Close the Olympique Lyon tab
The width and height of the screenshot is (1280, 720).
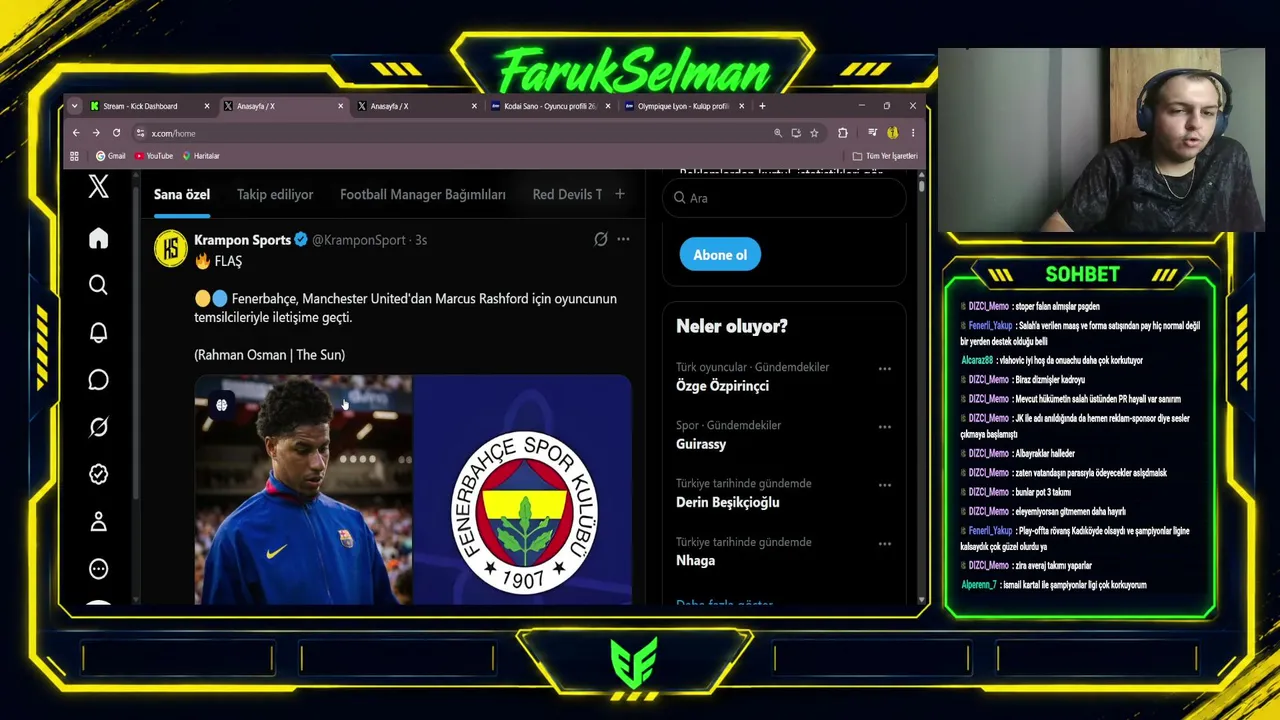click(741, 106)
